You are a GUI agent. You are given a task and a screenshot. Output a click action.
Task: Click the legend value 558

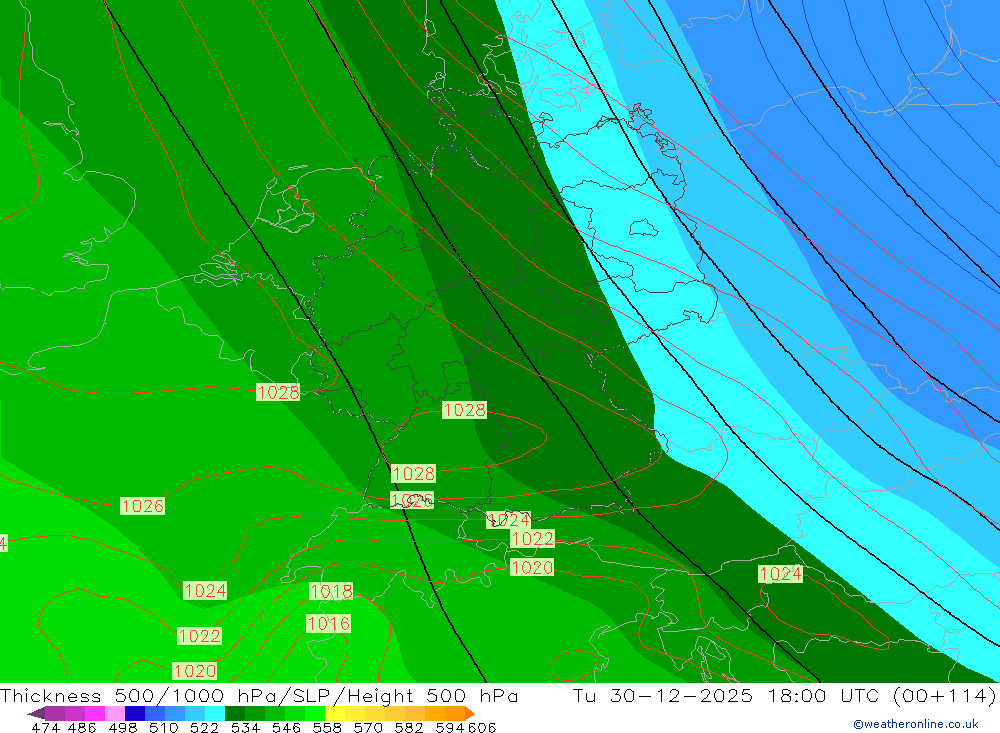tap(327, 728)
